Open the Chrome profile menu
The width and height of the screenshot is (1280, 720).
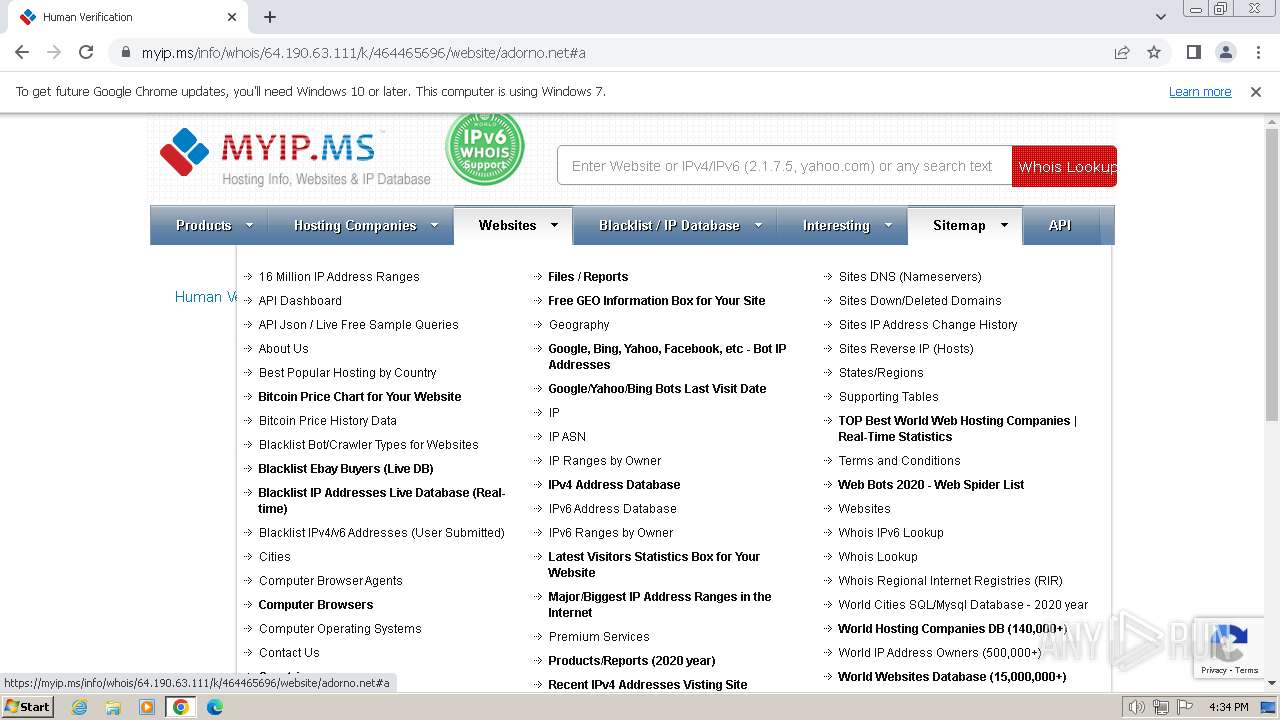click(1225, 52)
